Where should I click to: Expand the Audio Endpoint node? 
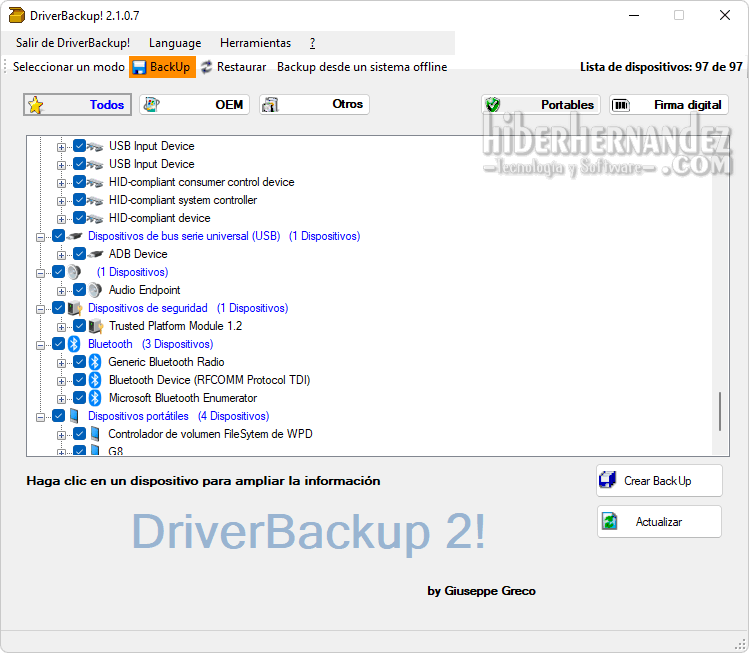[x=61, y=291]
